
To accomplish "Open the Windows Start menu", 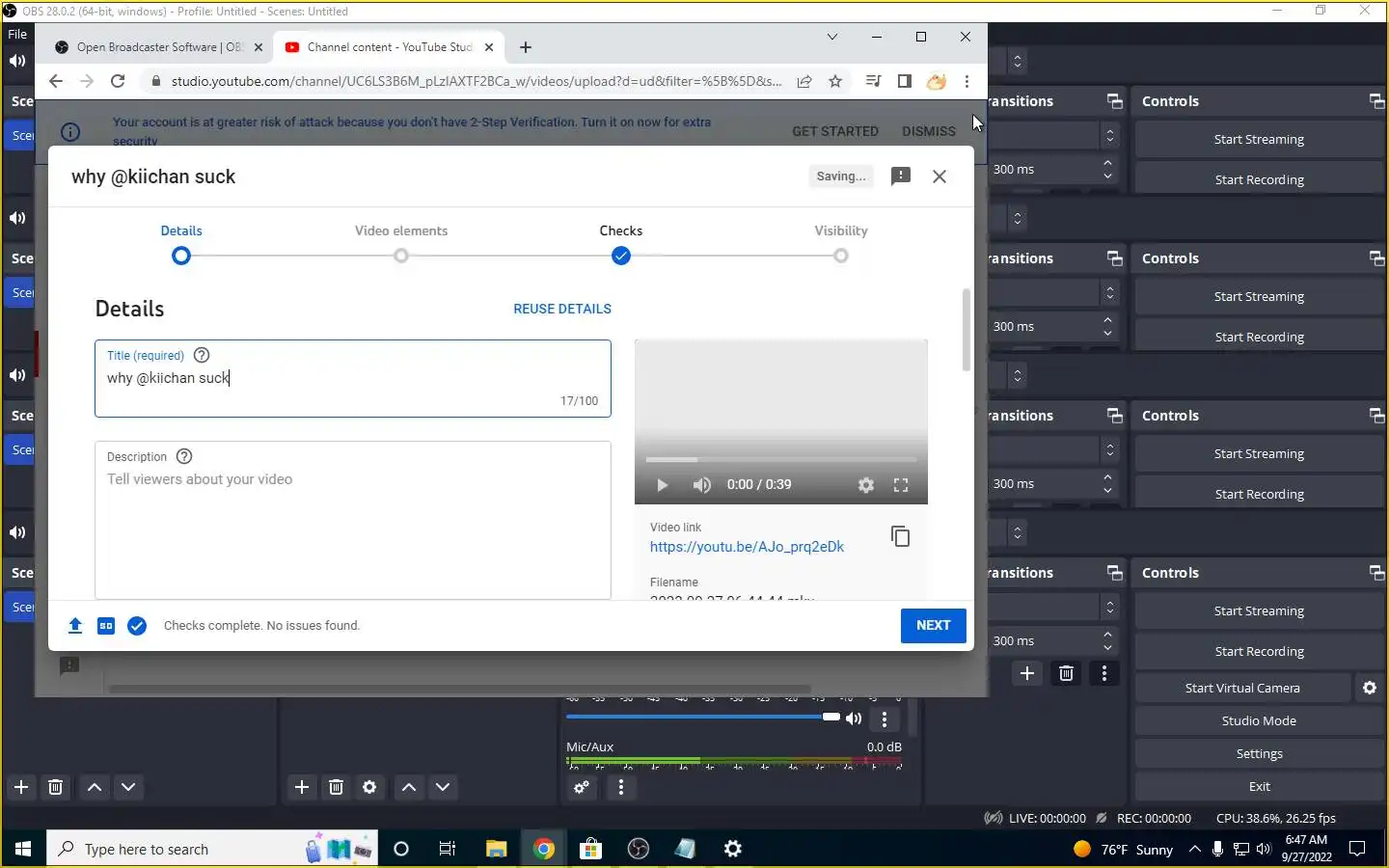I will [23, 849].
